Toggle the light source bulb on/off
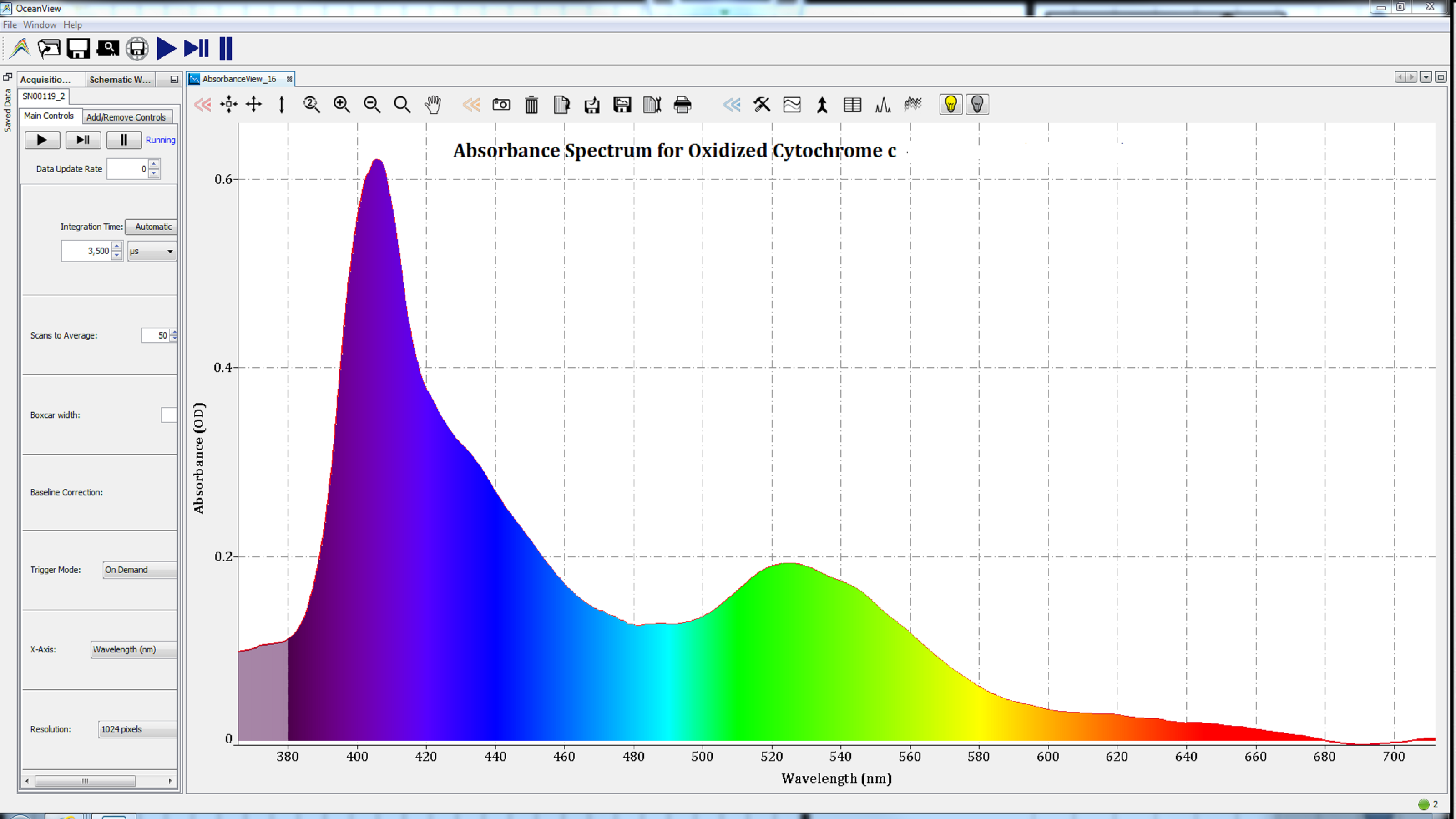 [x=950, y=104]
